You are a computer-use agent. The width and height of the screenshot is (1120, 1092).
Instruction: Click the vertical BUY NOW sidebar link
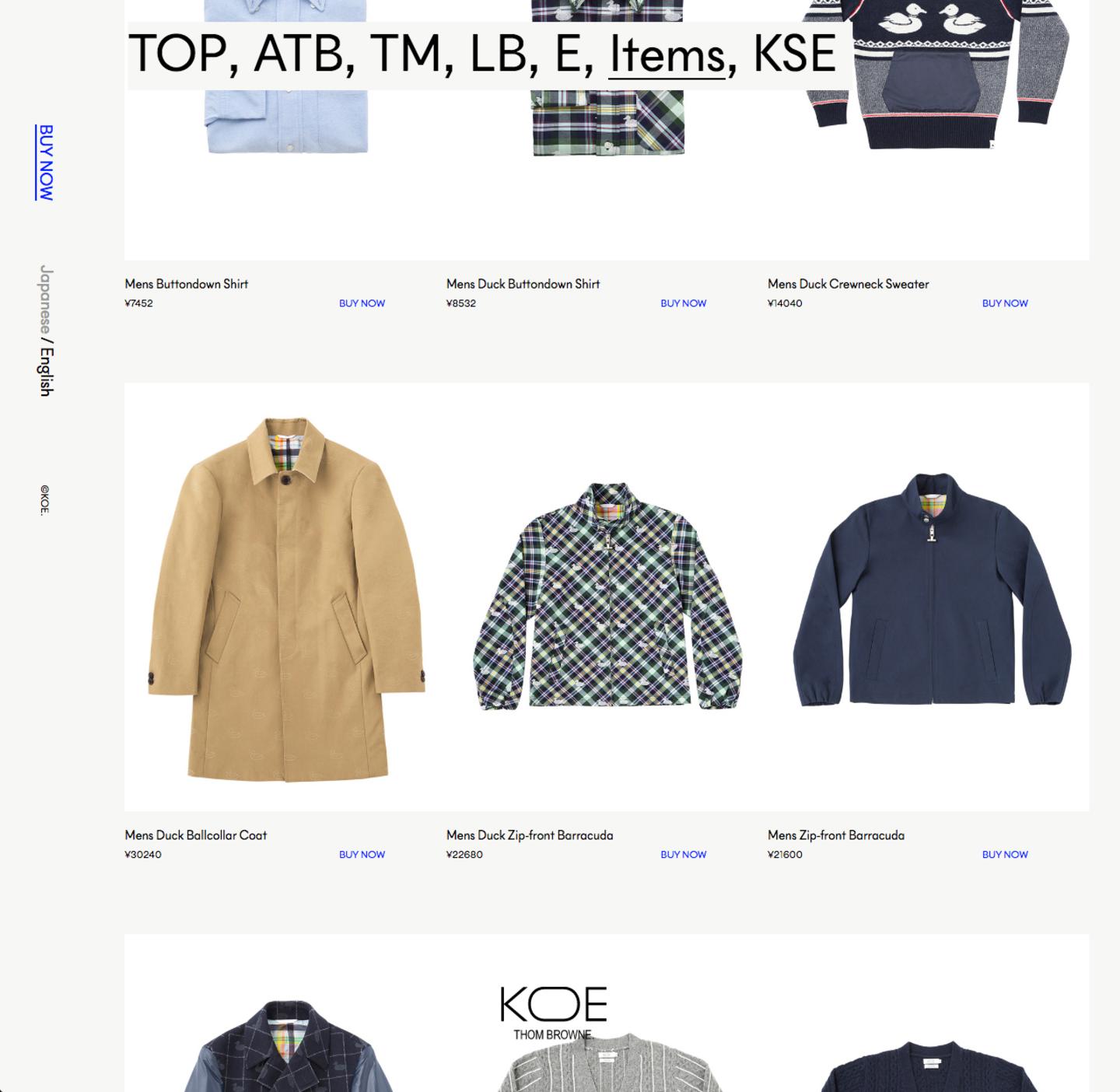coord(46,163)
